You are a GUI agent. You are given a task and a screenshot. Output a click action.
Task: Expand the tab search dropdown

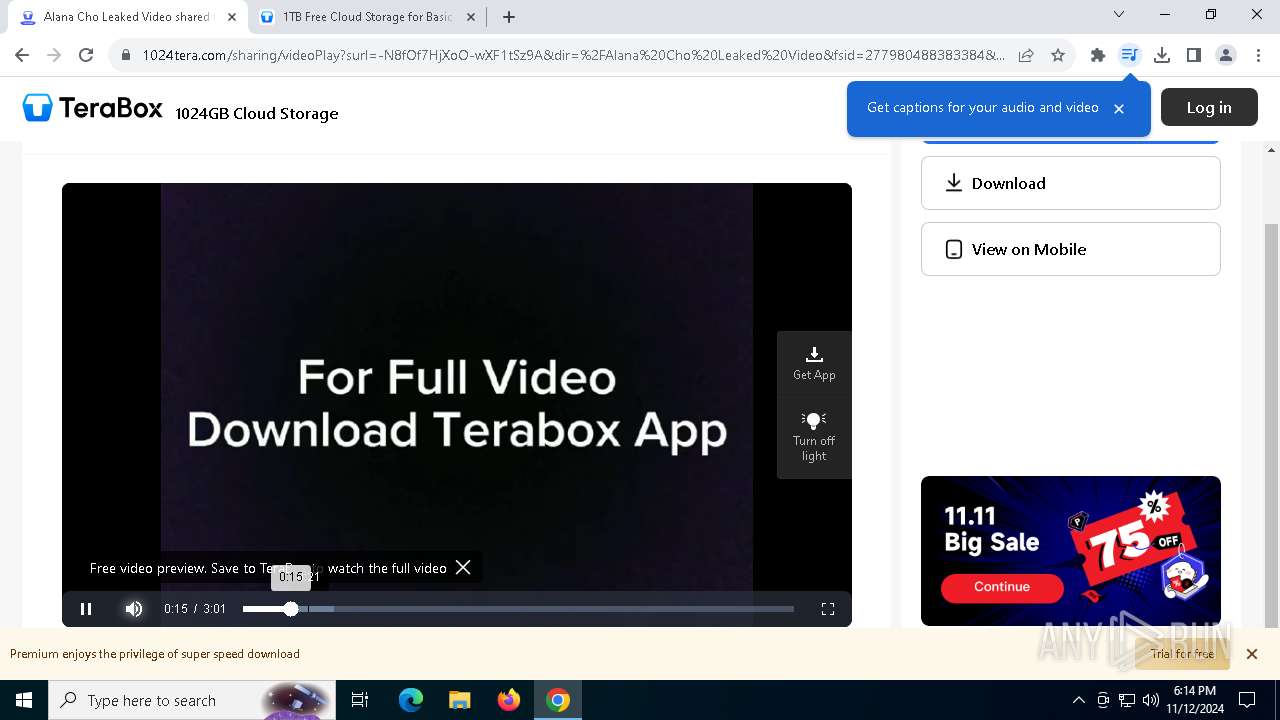(x=1119, y=15)
